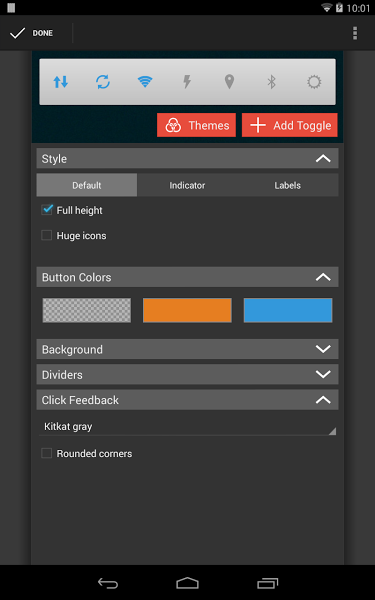The height and width of the screenshot is (600, 375).
Task: Switch to the Indicator style tab
Action: [x=187, y=185]
